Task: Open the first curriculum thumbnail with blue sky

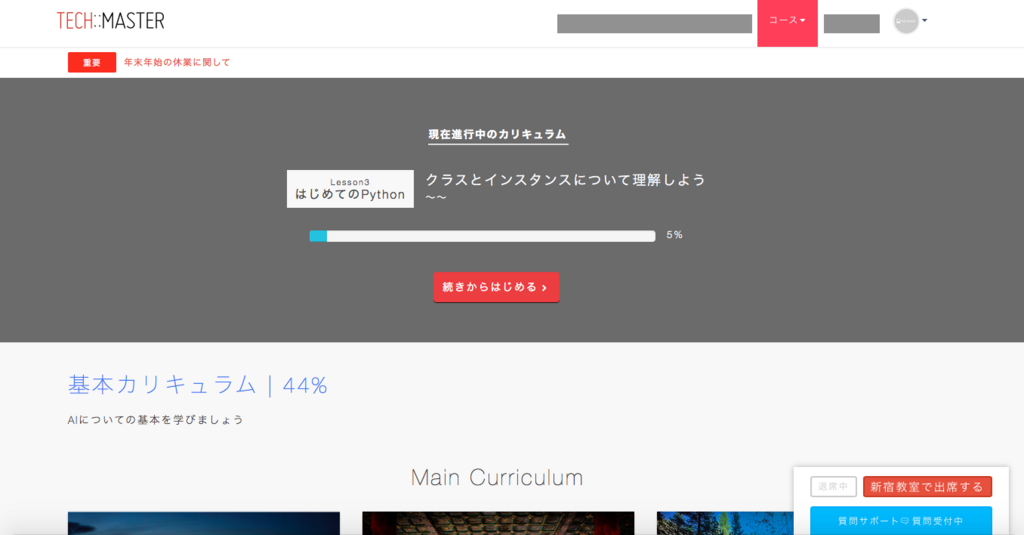Action: (204, 523)
